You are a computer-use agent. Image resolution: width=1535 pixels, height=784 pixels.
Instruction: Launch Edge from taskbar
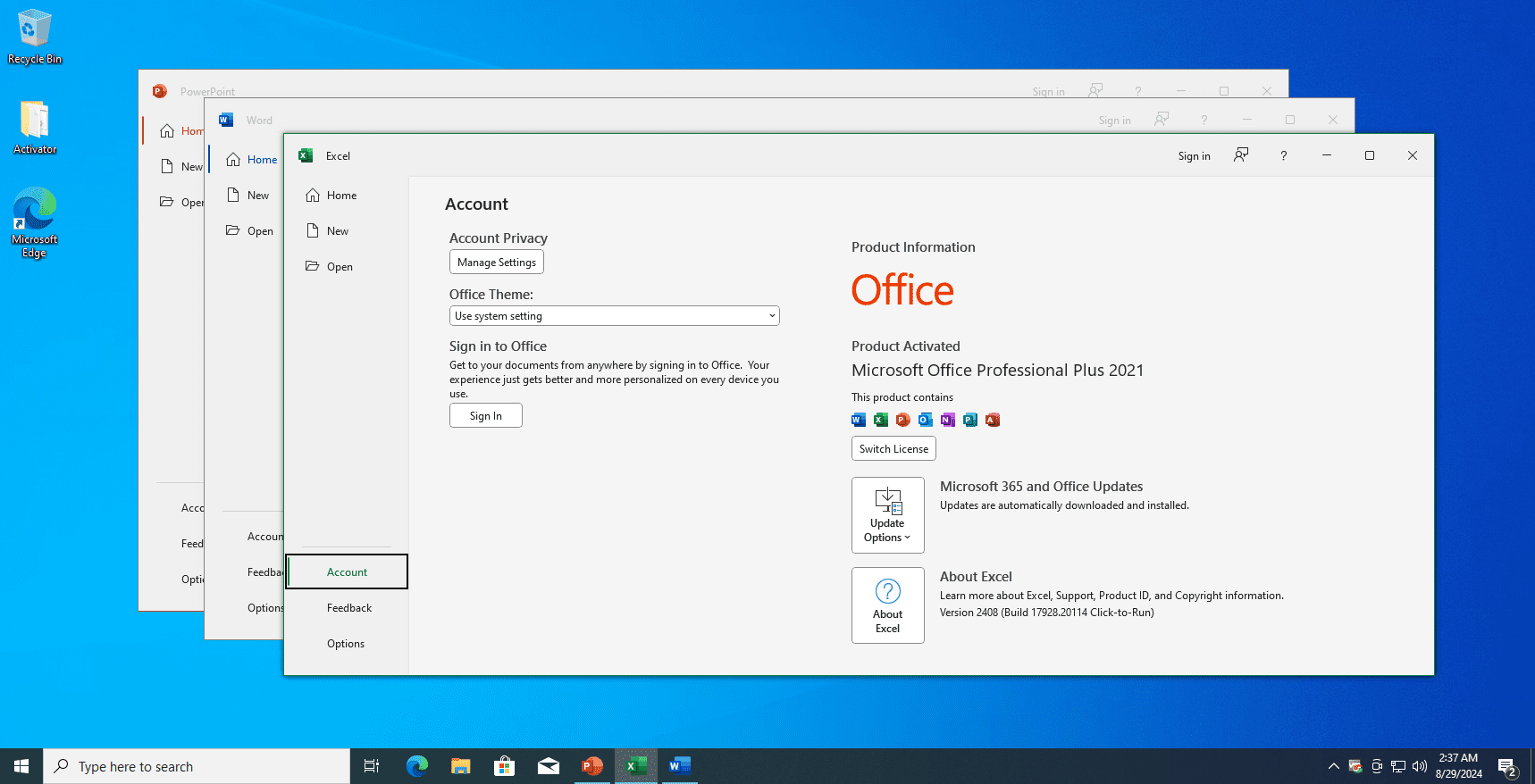point(416,766)
